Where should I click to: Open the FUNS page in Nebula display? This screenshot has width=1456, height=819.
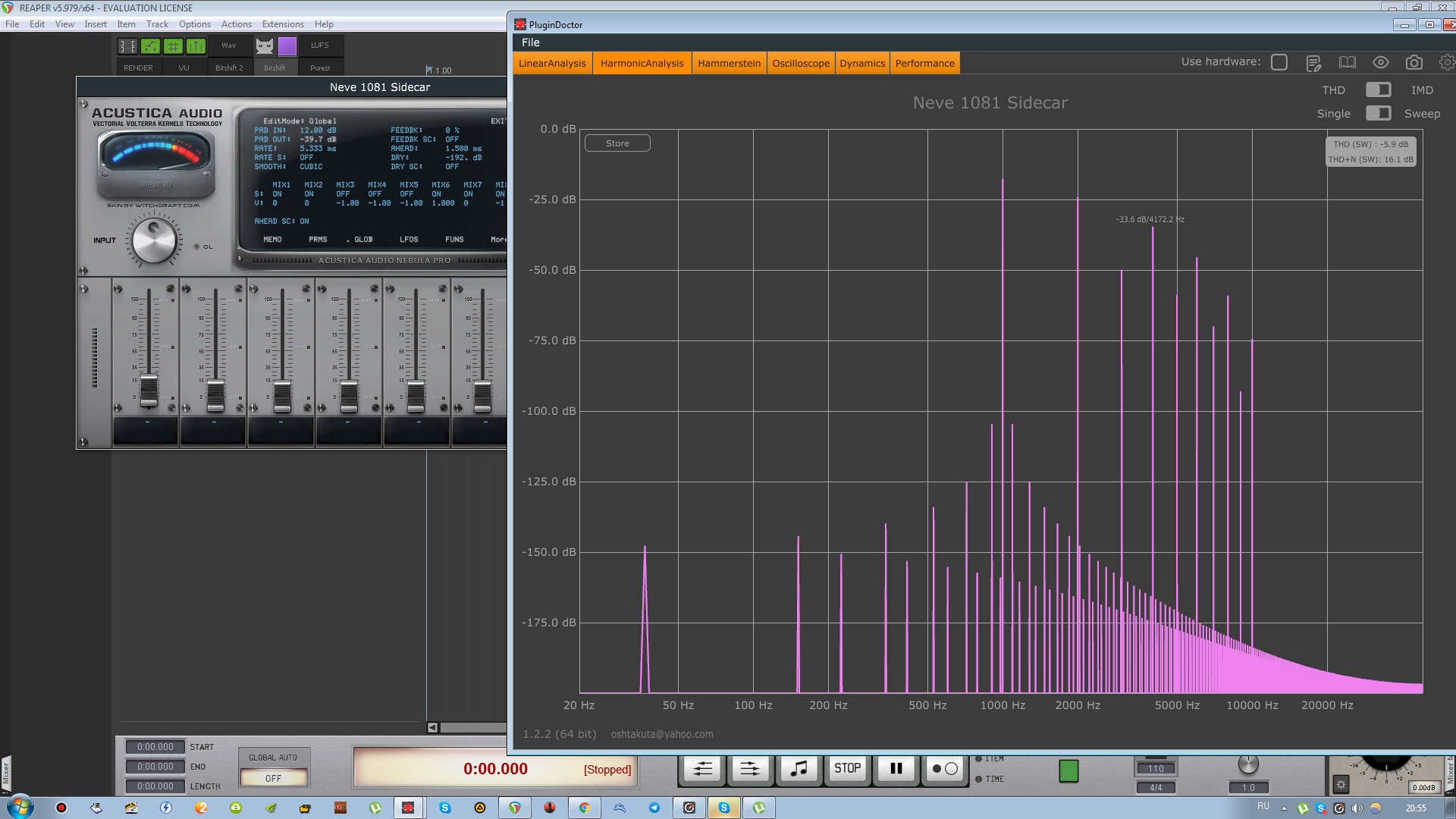[x=454, y=240]
